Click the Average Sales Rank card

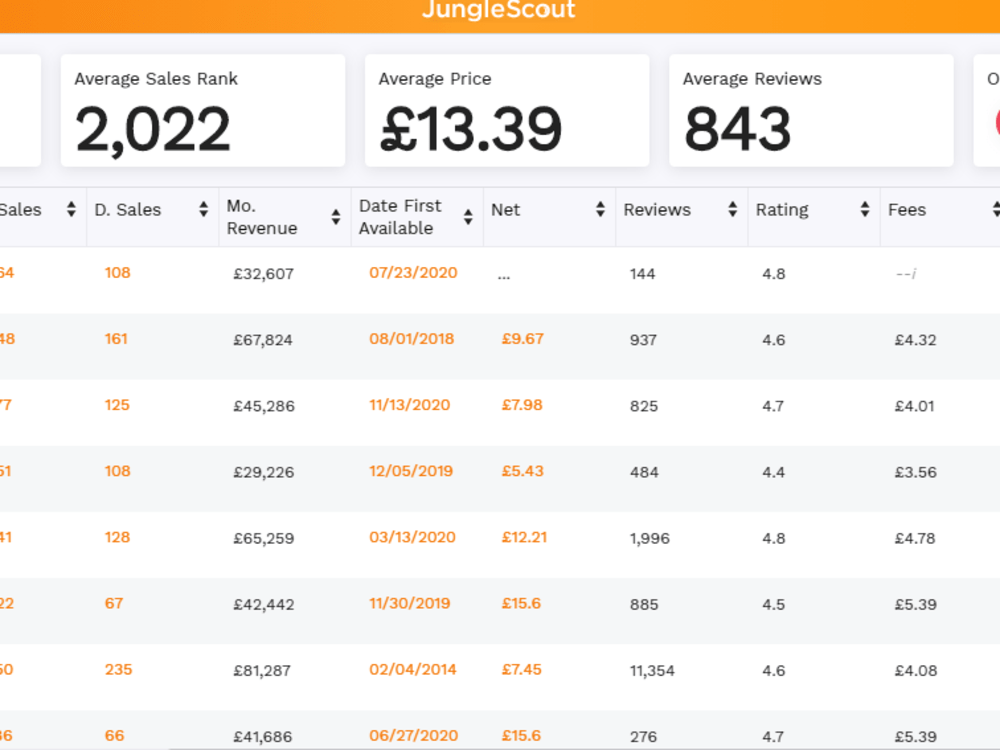click(203, 110)
